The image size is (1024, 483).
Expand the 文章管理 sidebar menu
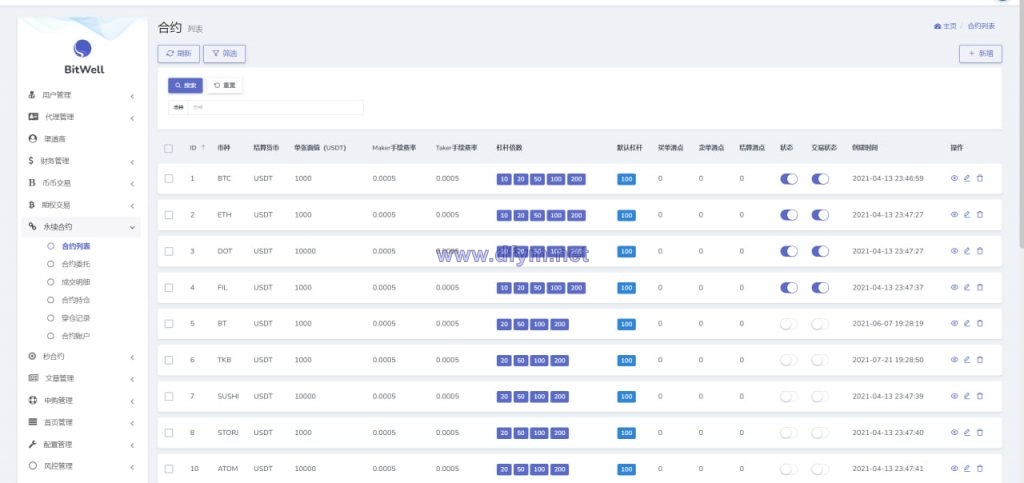[81, 379]
